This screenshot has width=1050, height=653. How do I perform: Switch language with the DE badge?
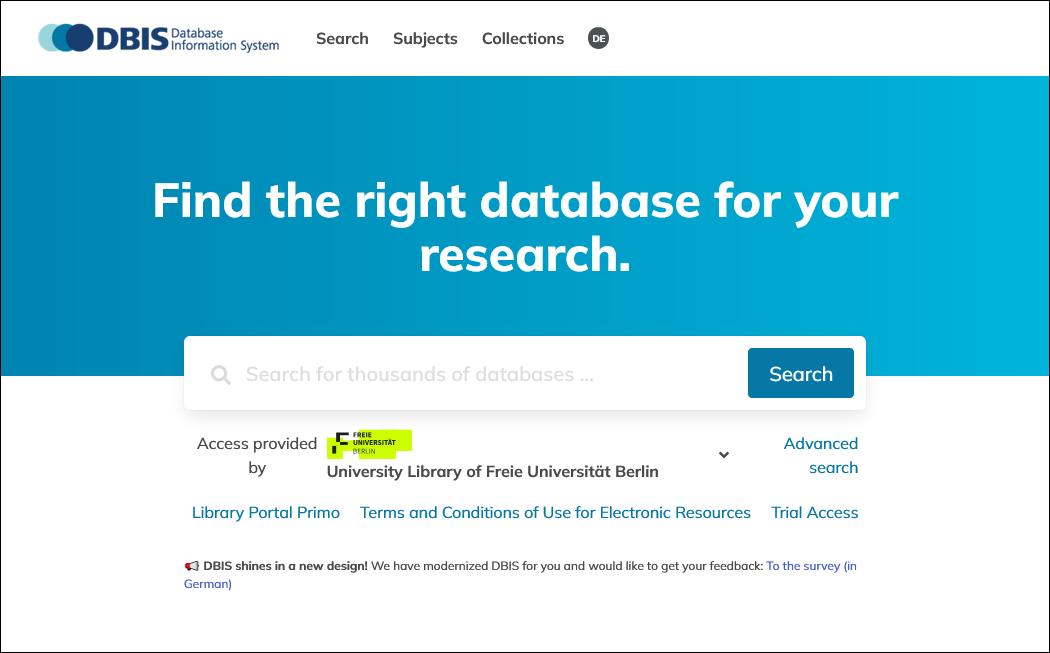pos(598,39)
